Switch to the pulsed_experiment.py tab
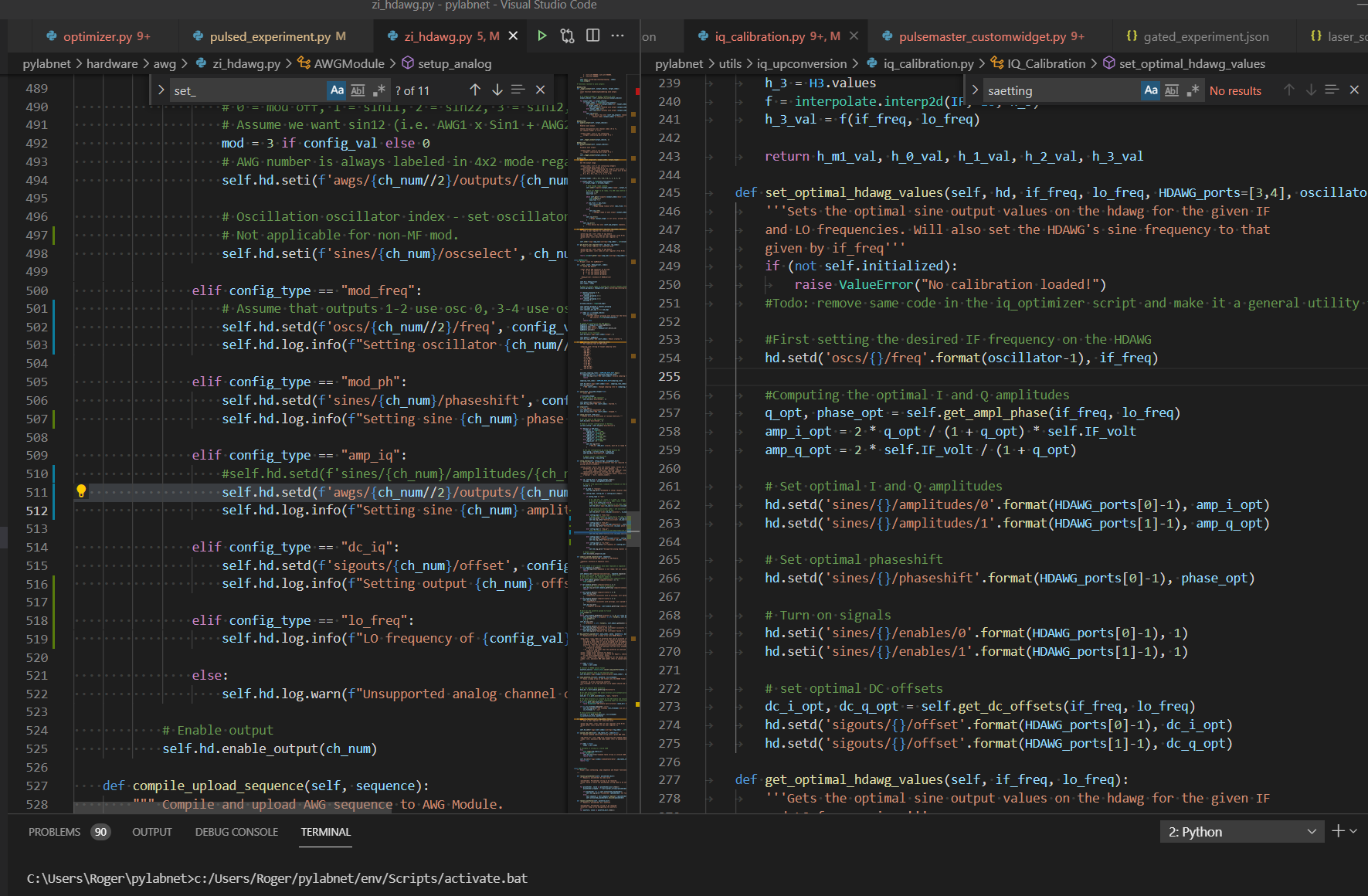1368x896 pixels. (x=270, y=36)
